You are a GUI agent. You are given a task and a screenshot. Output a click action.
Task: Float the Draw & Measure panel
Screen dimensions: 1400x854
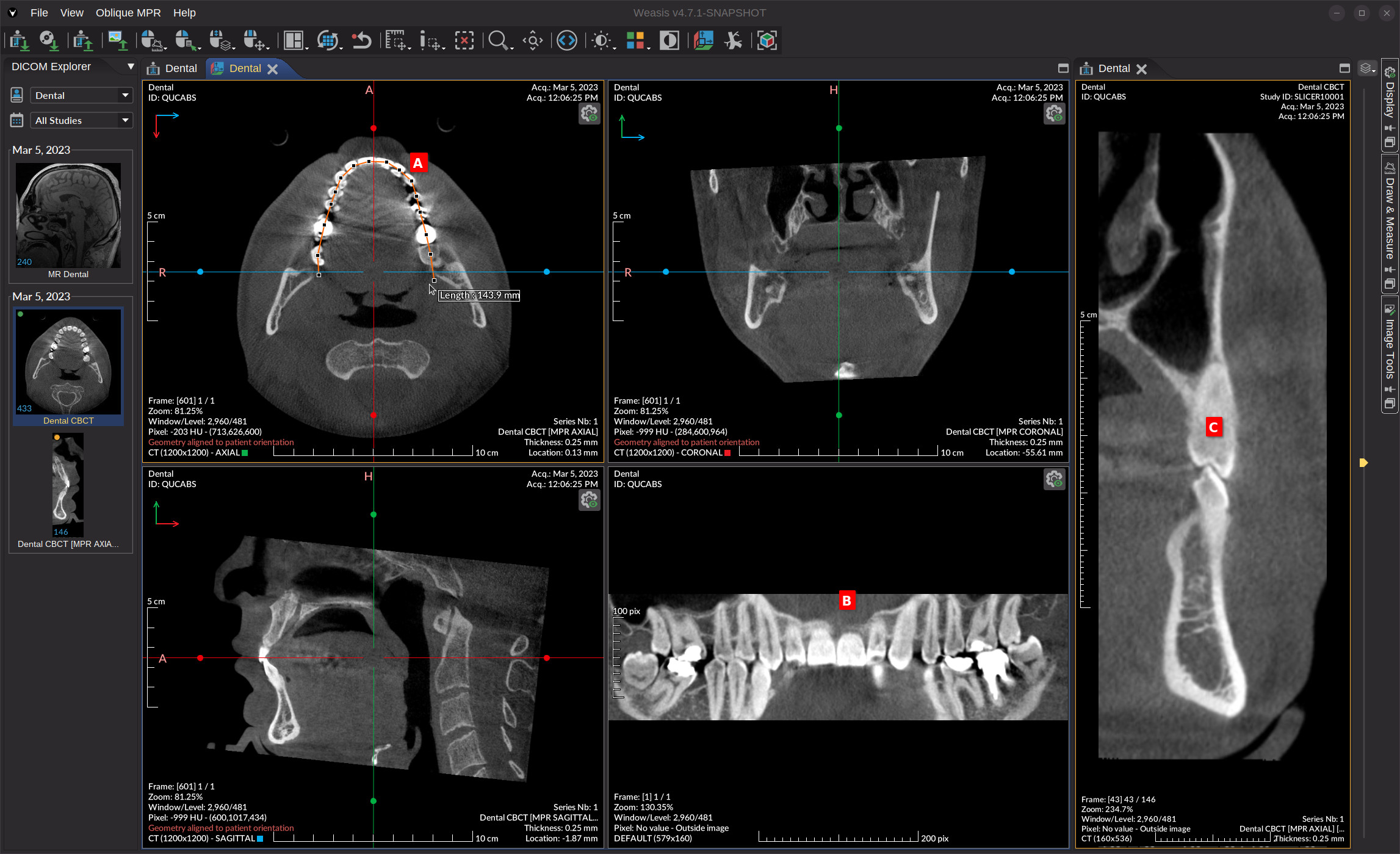1390,284
